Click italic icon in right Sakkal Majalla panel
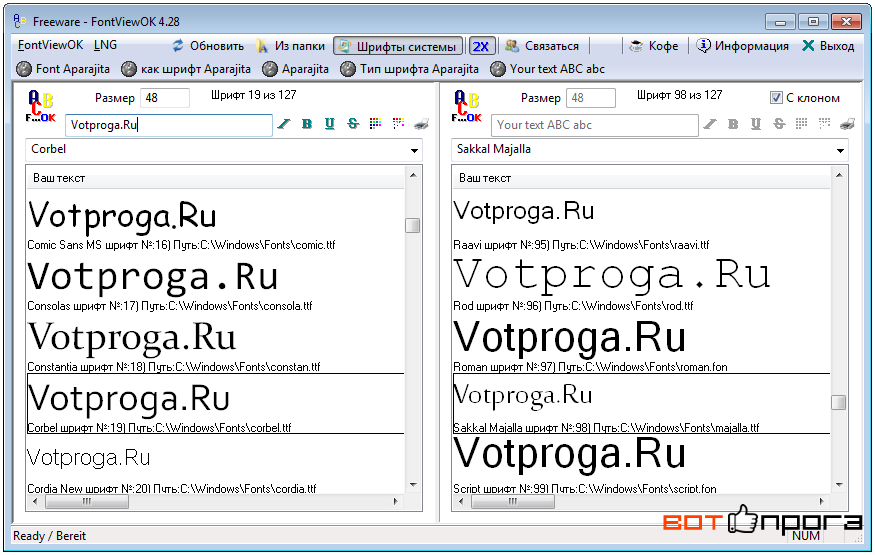875x555 pixels. (710, 124)
